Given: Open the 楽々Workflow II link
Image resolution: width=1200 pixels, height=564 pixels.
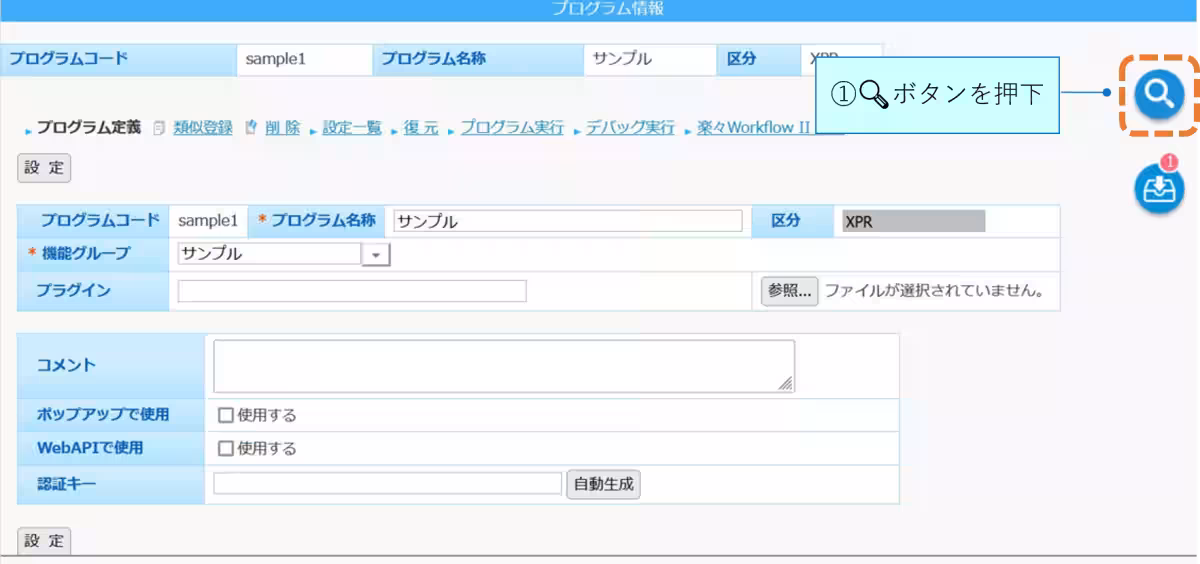Looking at the screenshot, I should (754, 128).
